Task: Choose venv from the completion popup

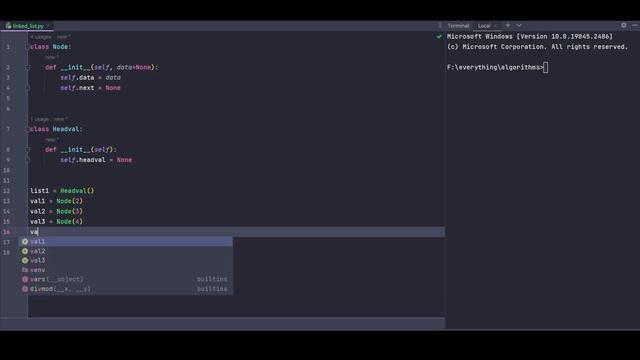Action: (127, 270)
